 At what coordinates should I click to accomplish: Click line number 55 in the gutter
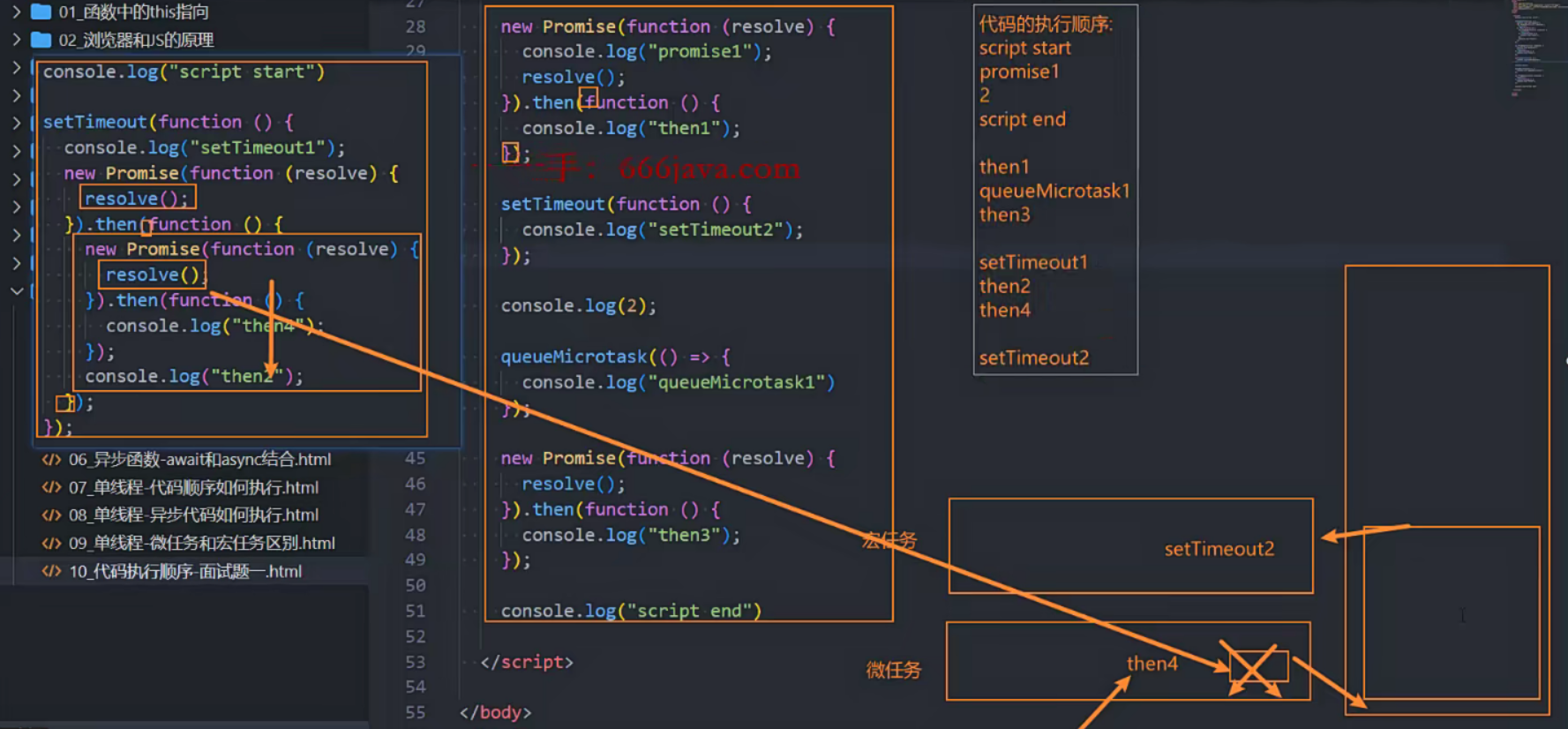[x=416, y=712]
